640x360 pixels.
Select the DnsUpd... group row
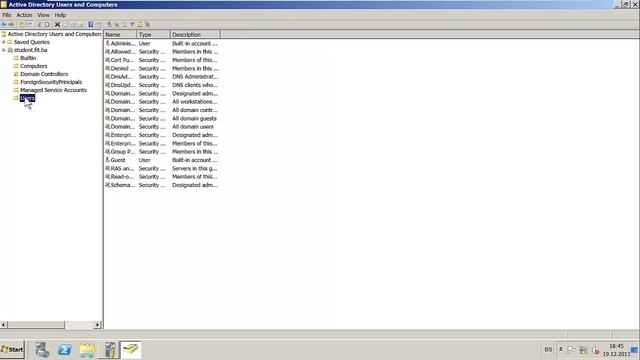162,85
